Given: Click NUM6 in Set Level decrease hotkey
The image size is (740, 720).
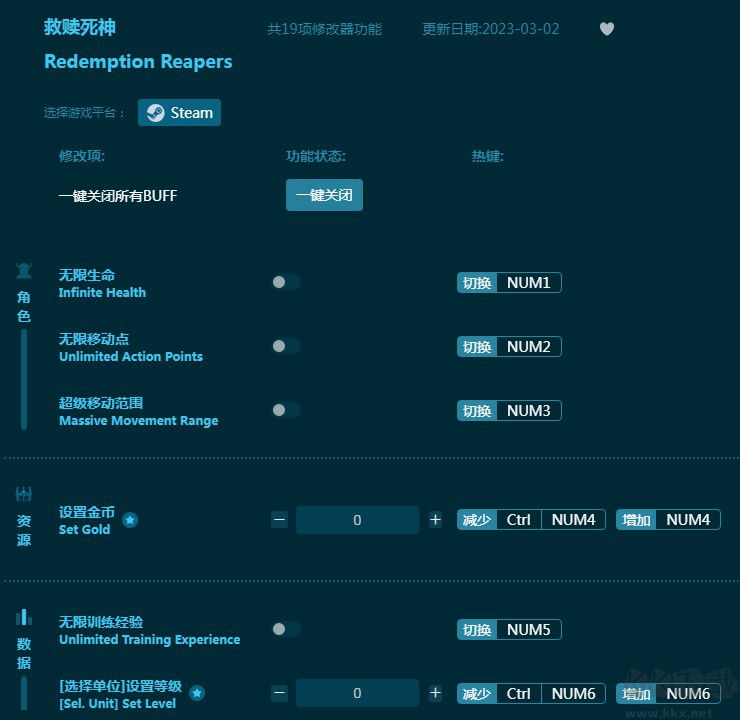Looking at the screenshot, I should click(573, 694).
